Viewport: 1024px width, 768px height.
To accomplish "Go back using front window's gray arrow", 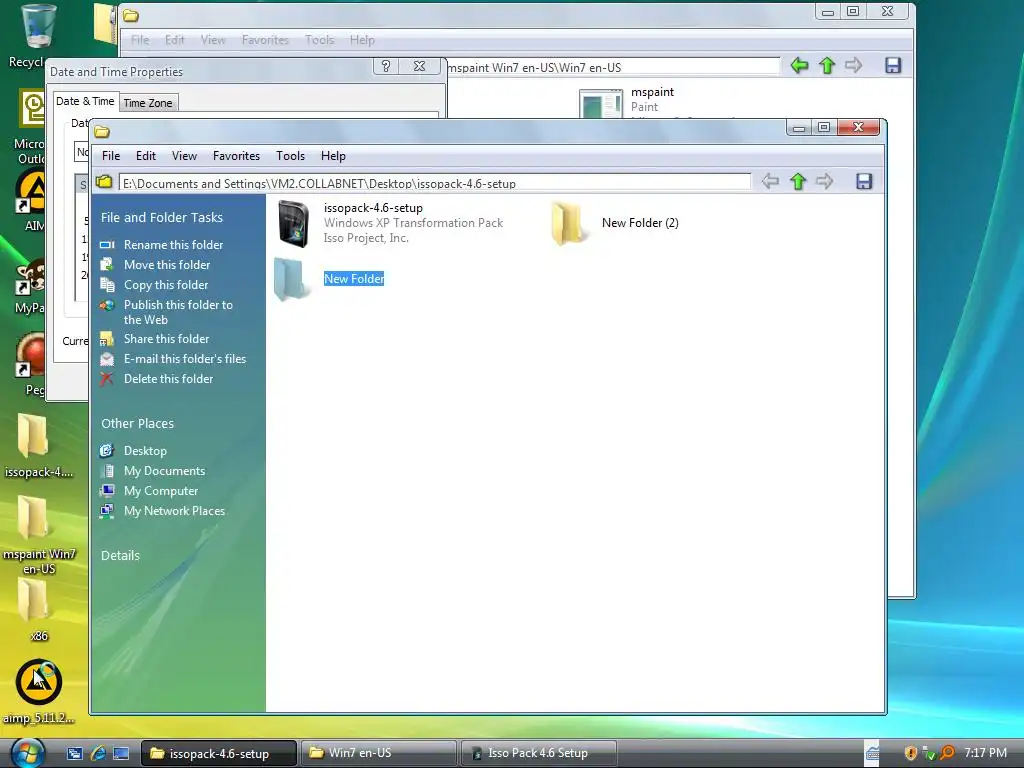I will (x=770, y=182).
